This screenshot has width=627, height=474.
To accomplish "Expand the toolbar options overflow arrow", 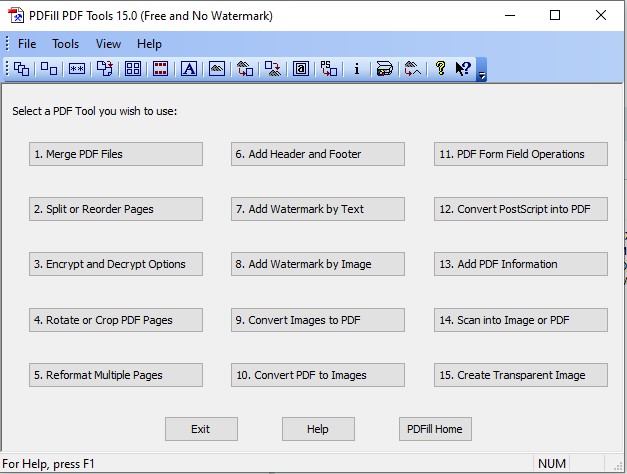I will click(x=481, y=70).
